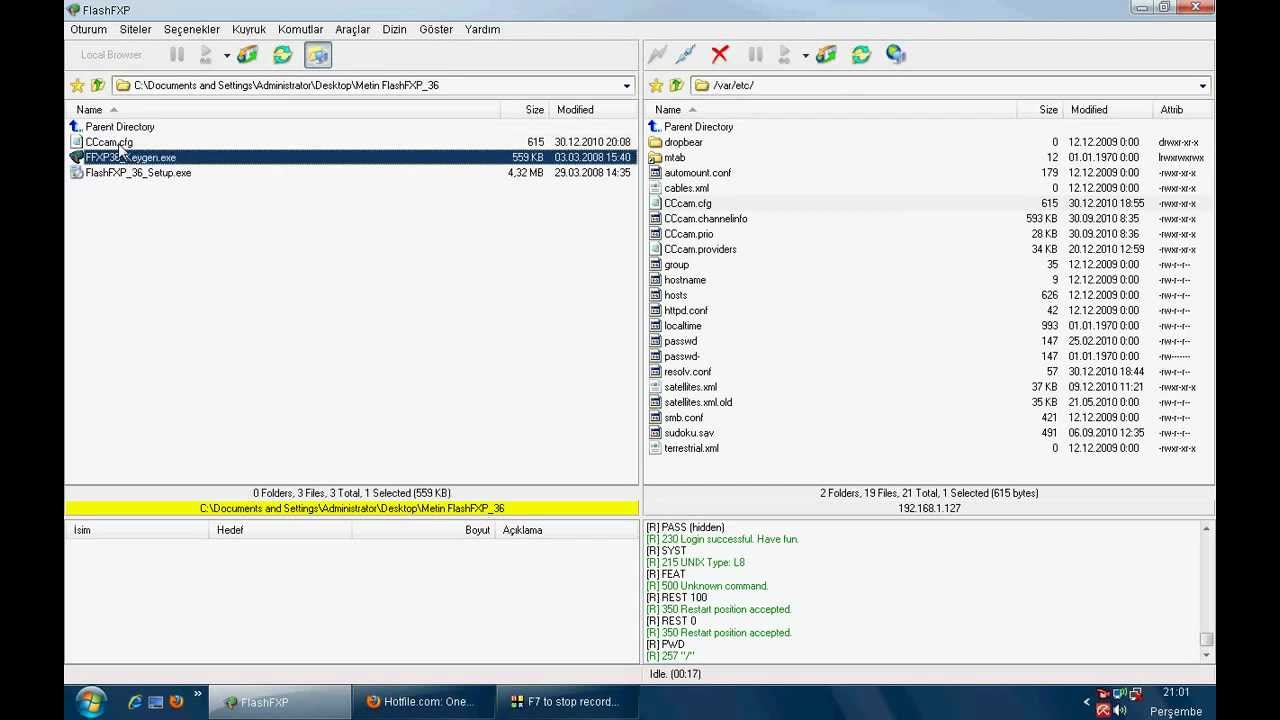The height and width of the screenshot is (720, 1280).
Task: Open the Yardım menu
Action: pyautogui.click(x=482, y=29)
